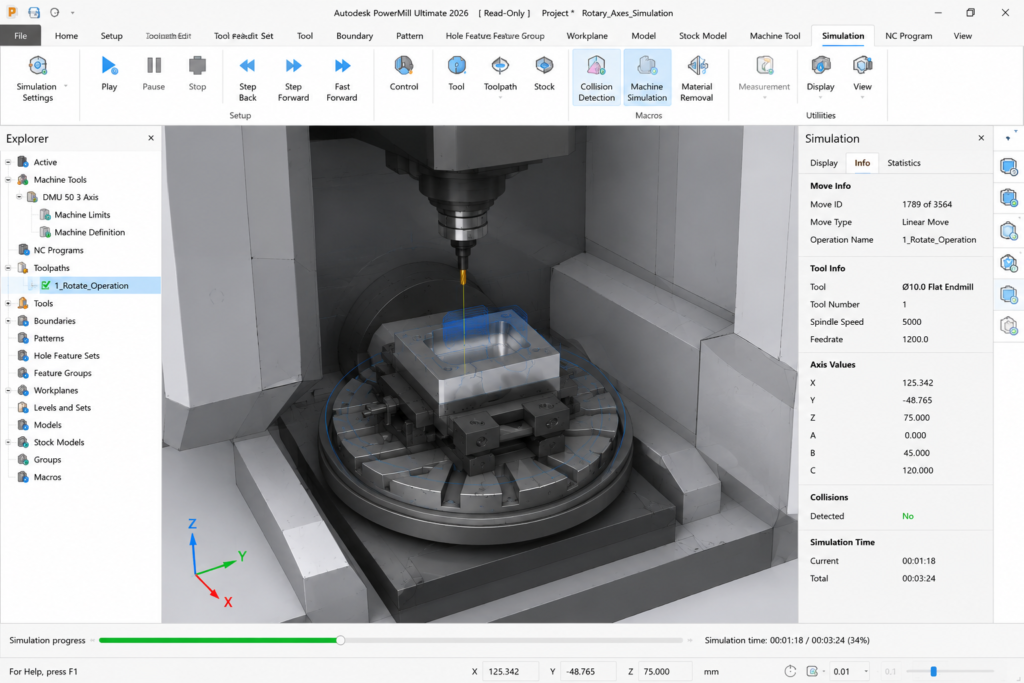Expand the View button dropdown arrow

[862, 98]
